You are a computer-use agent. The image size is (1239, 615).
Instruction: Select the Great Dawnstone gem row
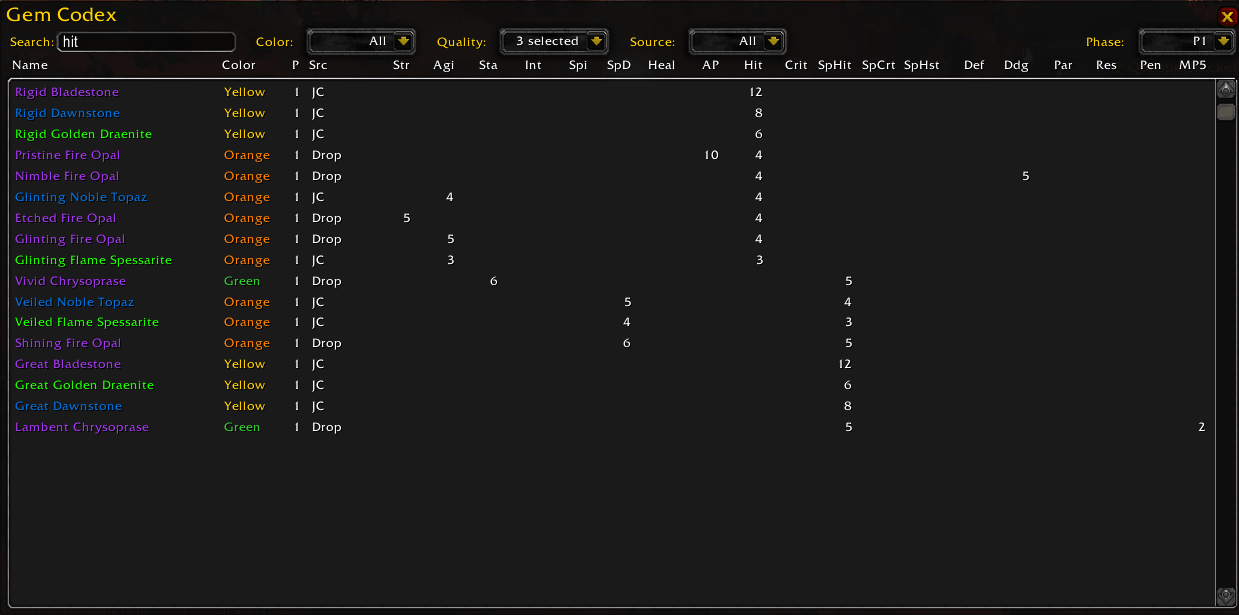pyautogui.click(x=612, y=406)
